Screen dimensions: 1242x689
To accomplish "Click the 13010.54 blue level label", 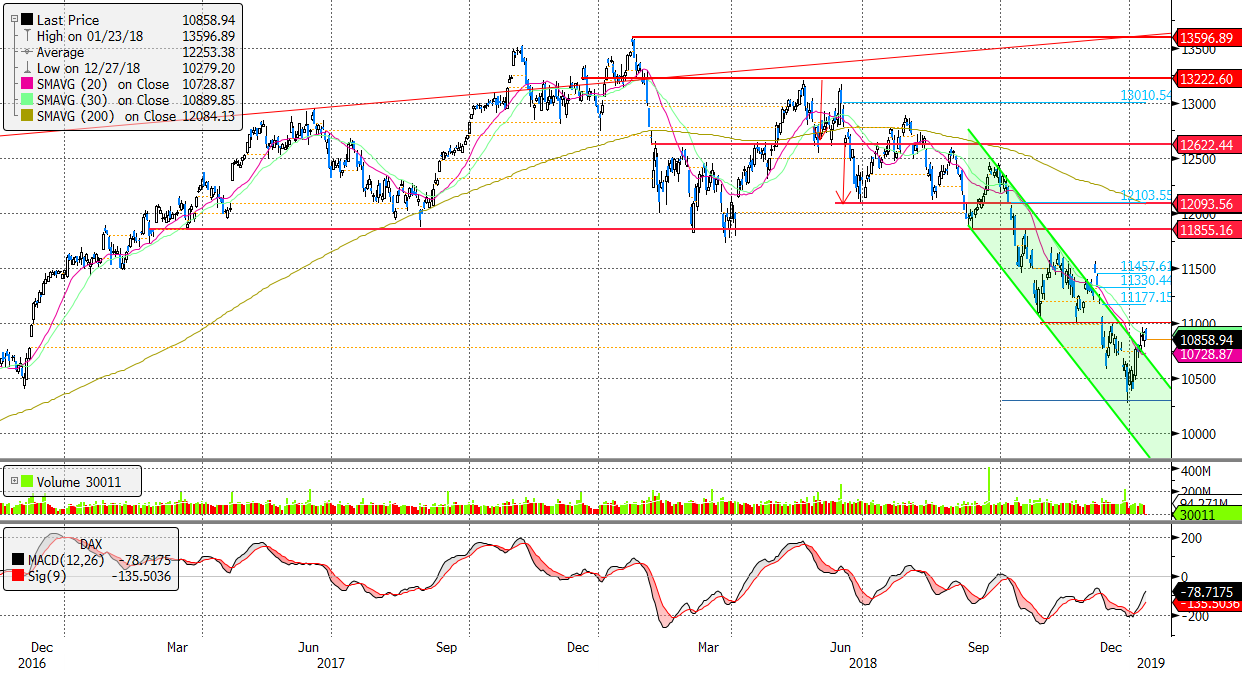I will [1145, 95].
